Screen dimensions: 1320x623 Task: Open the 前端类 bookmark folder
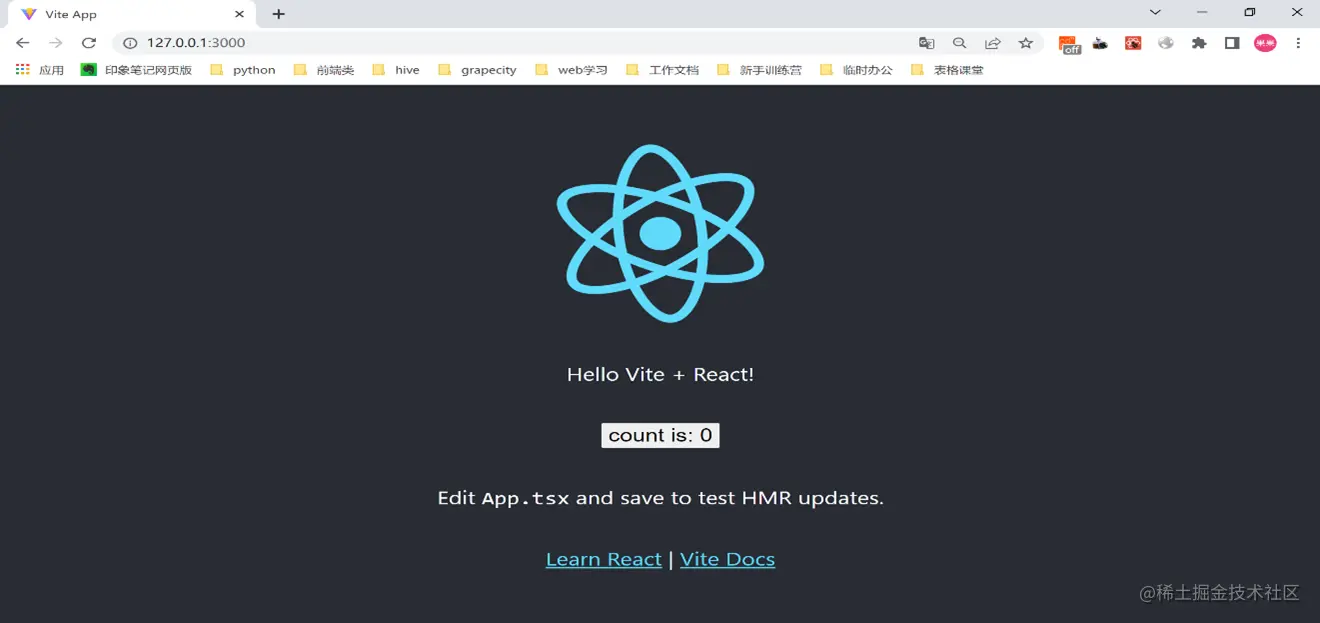tap(324, 70)
